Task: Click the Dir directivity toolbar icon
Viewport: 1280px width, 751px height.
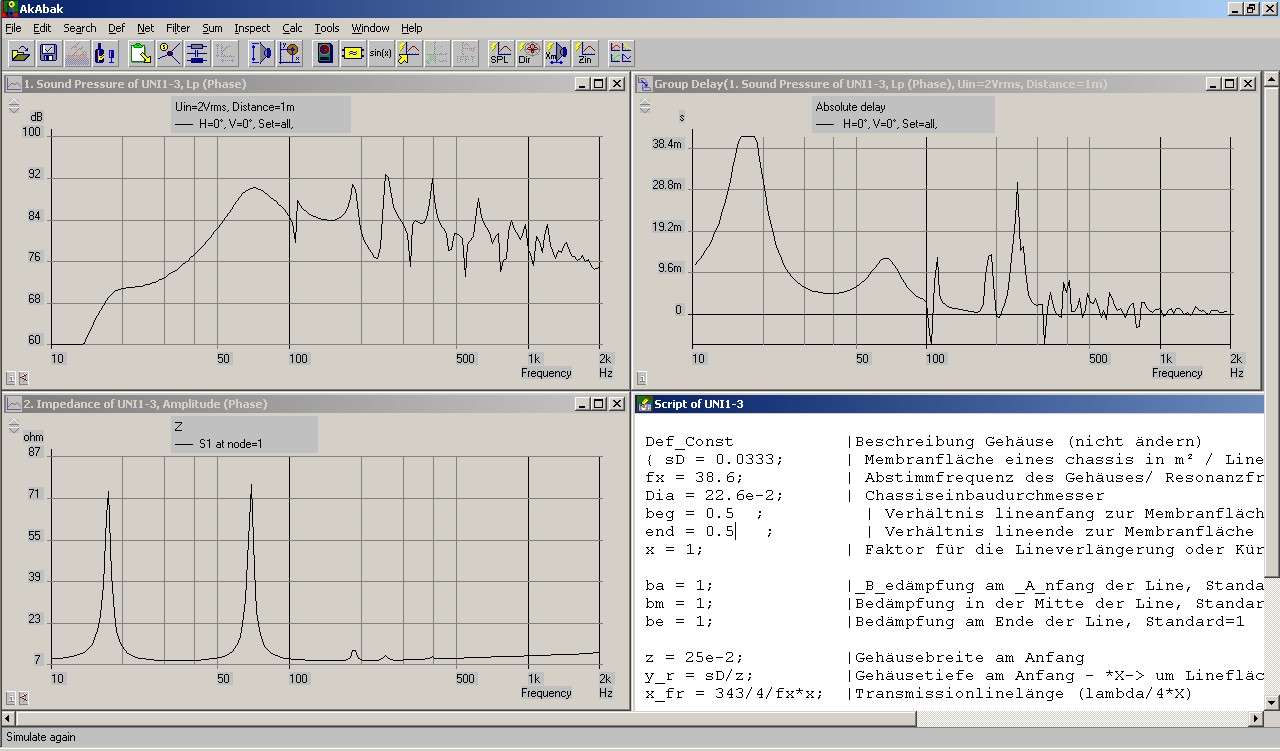Action: click(528, 54)
